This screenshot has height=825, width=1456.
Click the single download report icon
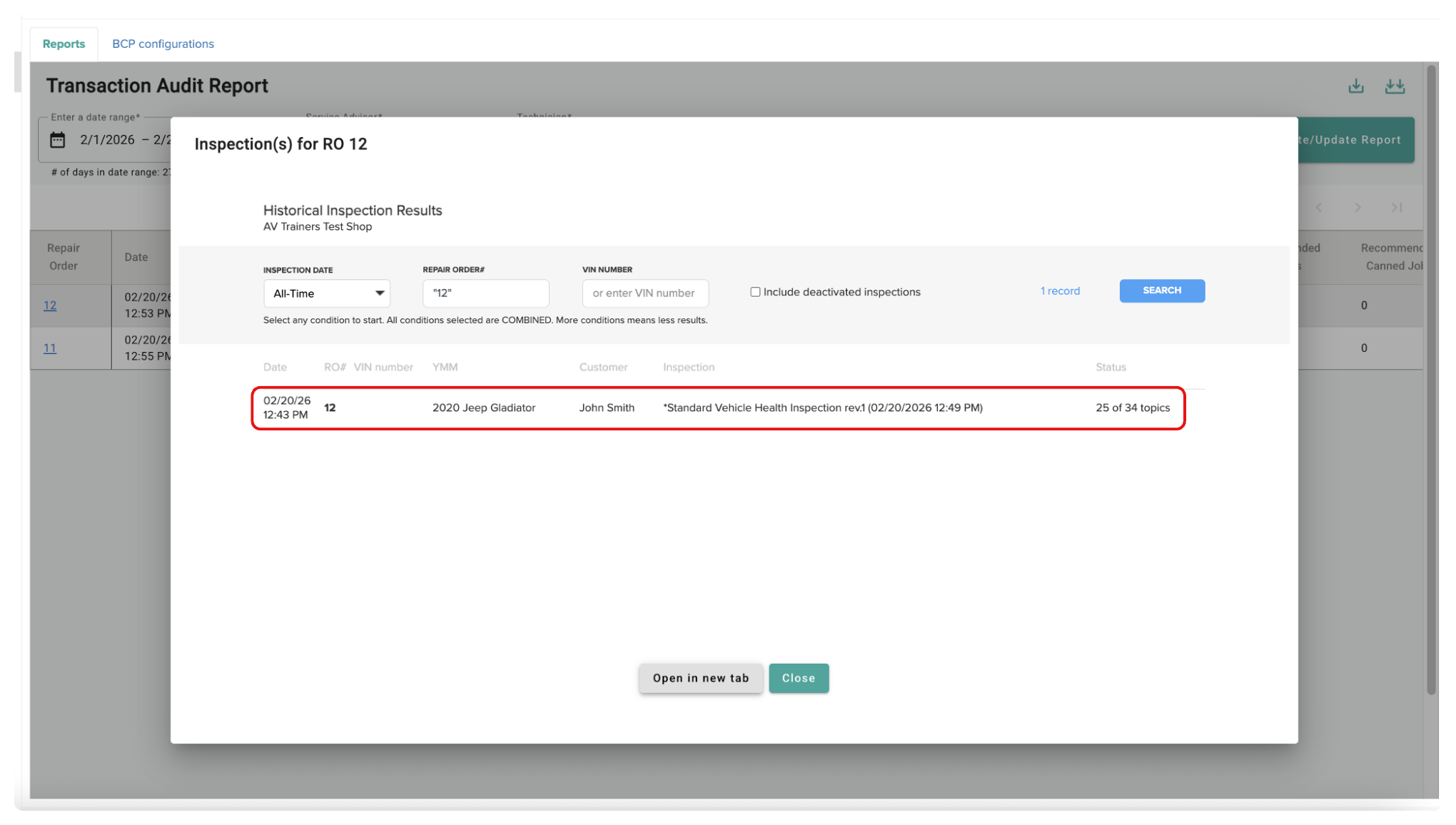(1356, 86)
